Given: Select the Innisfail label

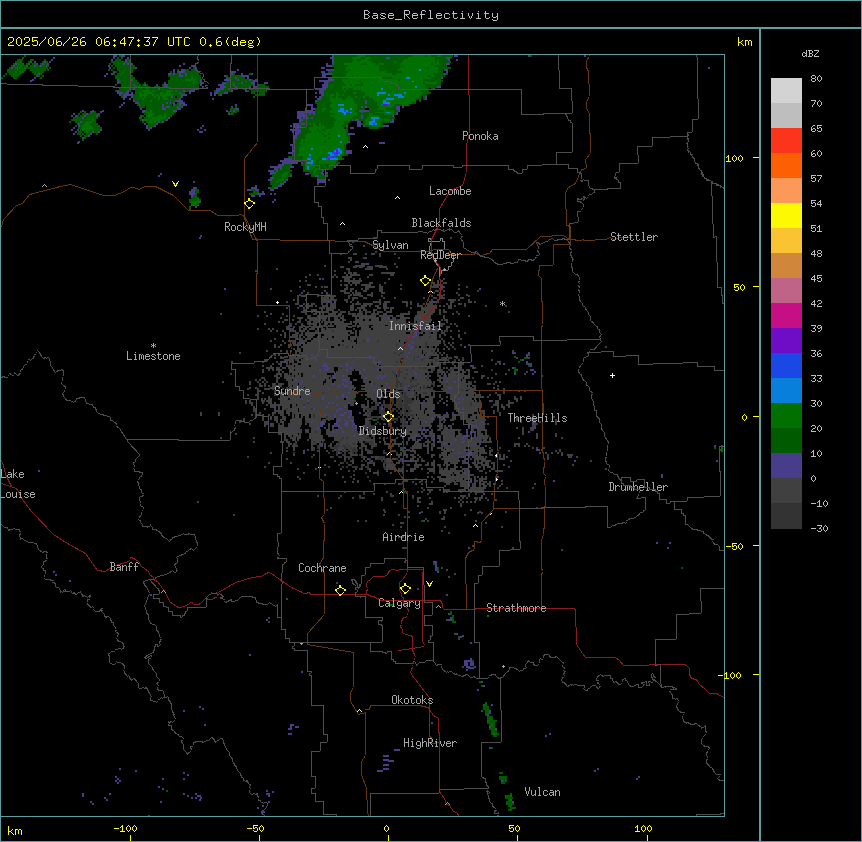Looking at the screenshot, I should click(x=415, y=326).
